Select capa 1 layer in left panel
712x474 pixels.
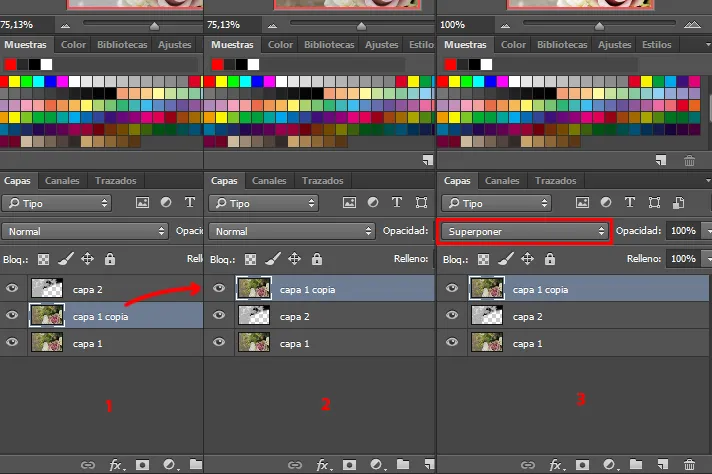click(x=102, y=343)
